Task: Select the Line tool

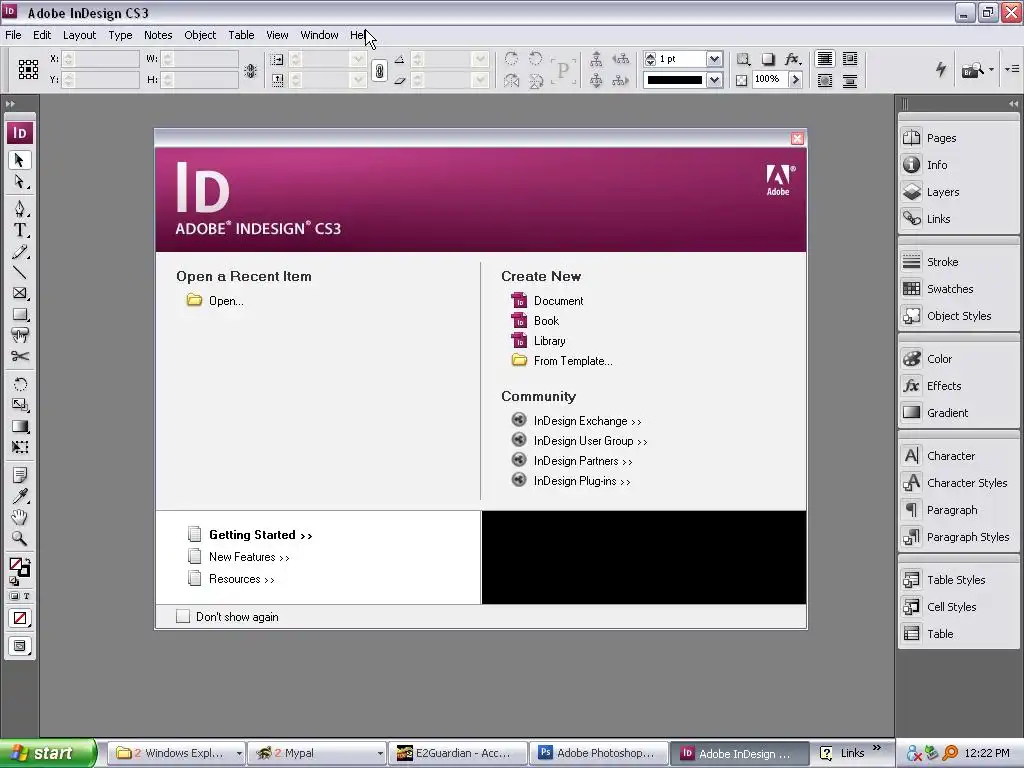Action: coord(20,272)
